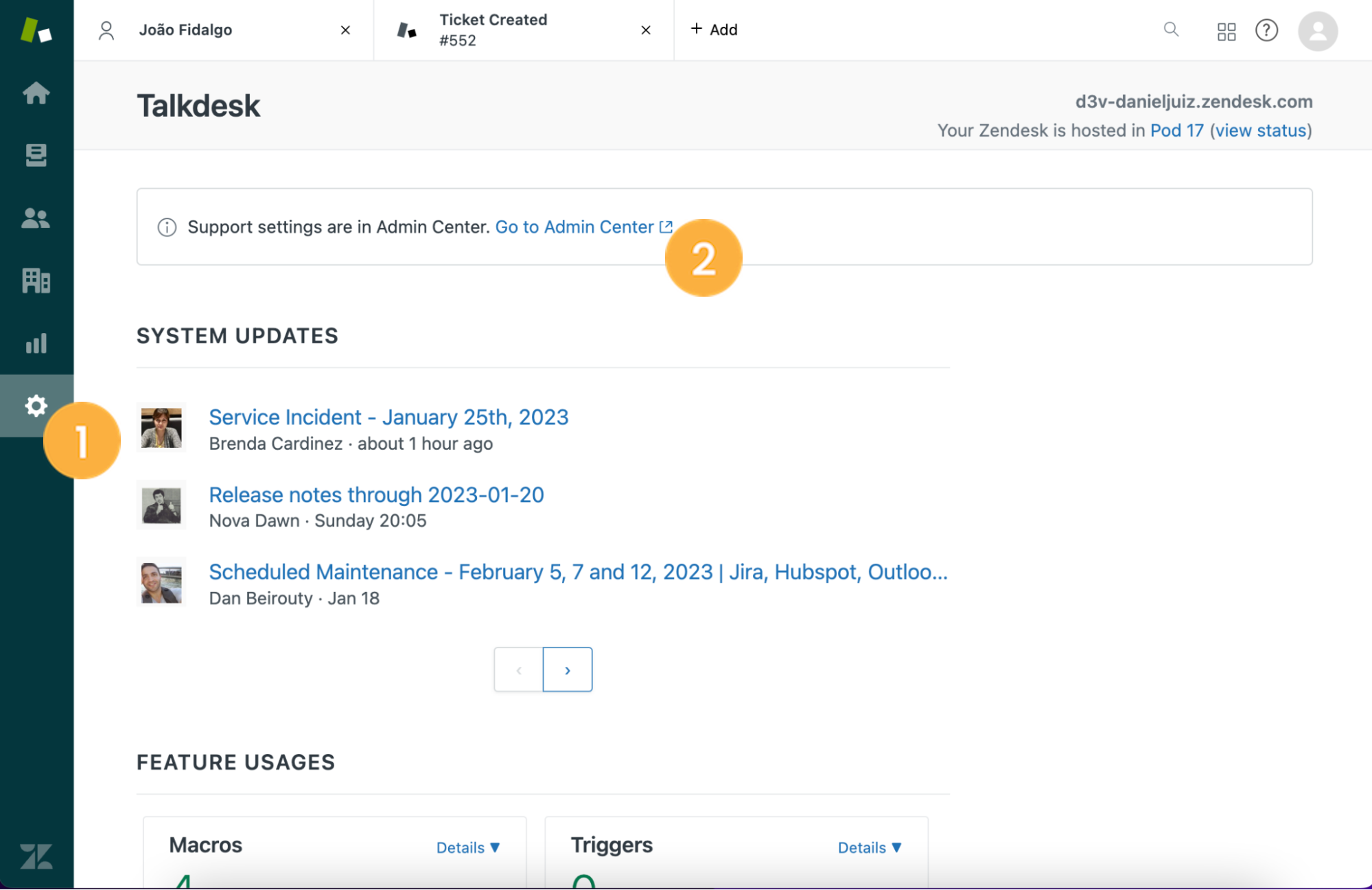
Task: Open the Admin gear icon in sidebar
Action: tap(36, 406)
